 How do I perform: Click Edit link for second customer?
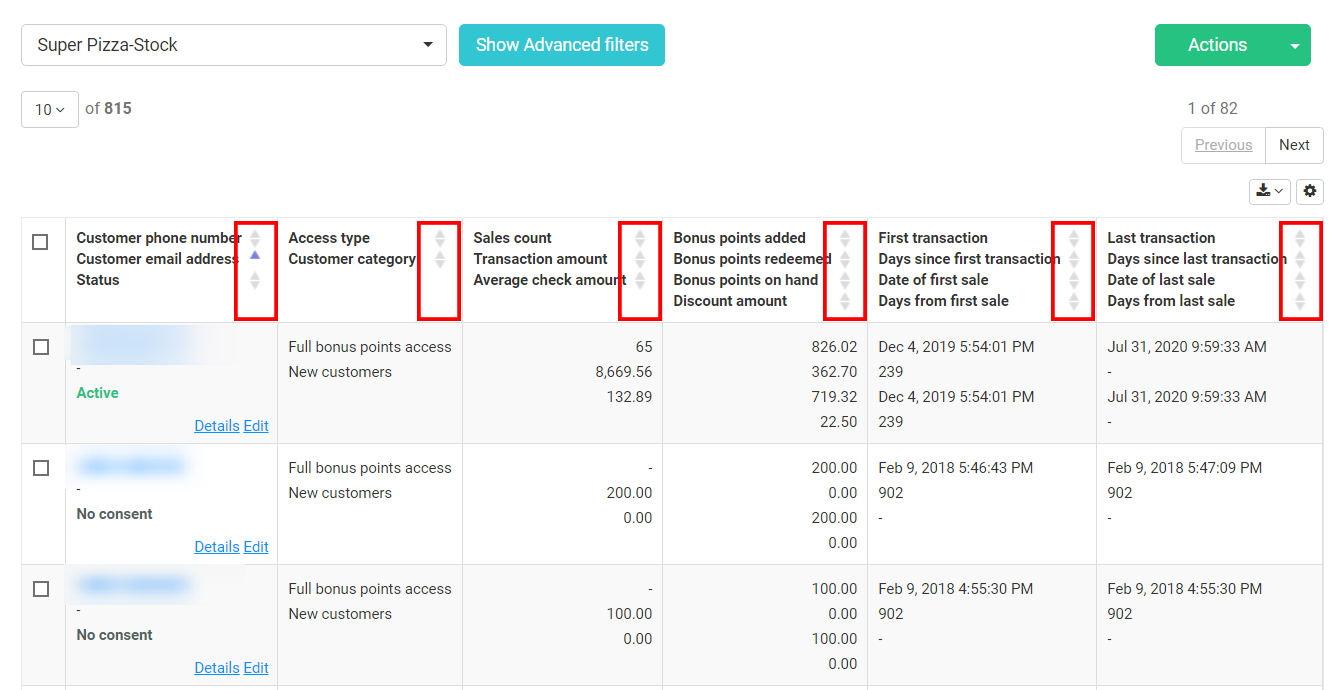pos(256,547)
